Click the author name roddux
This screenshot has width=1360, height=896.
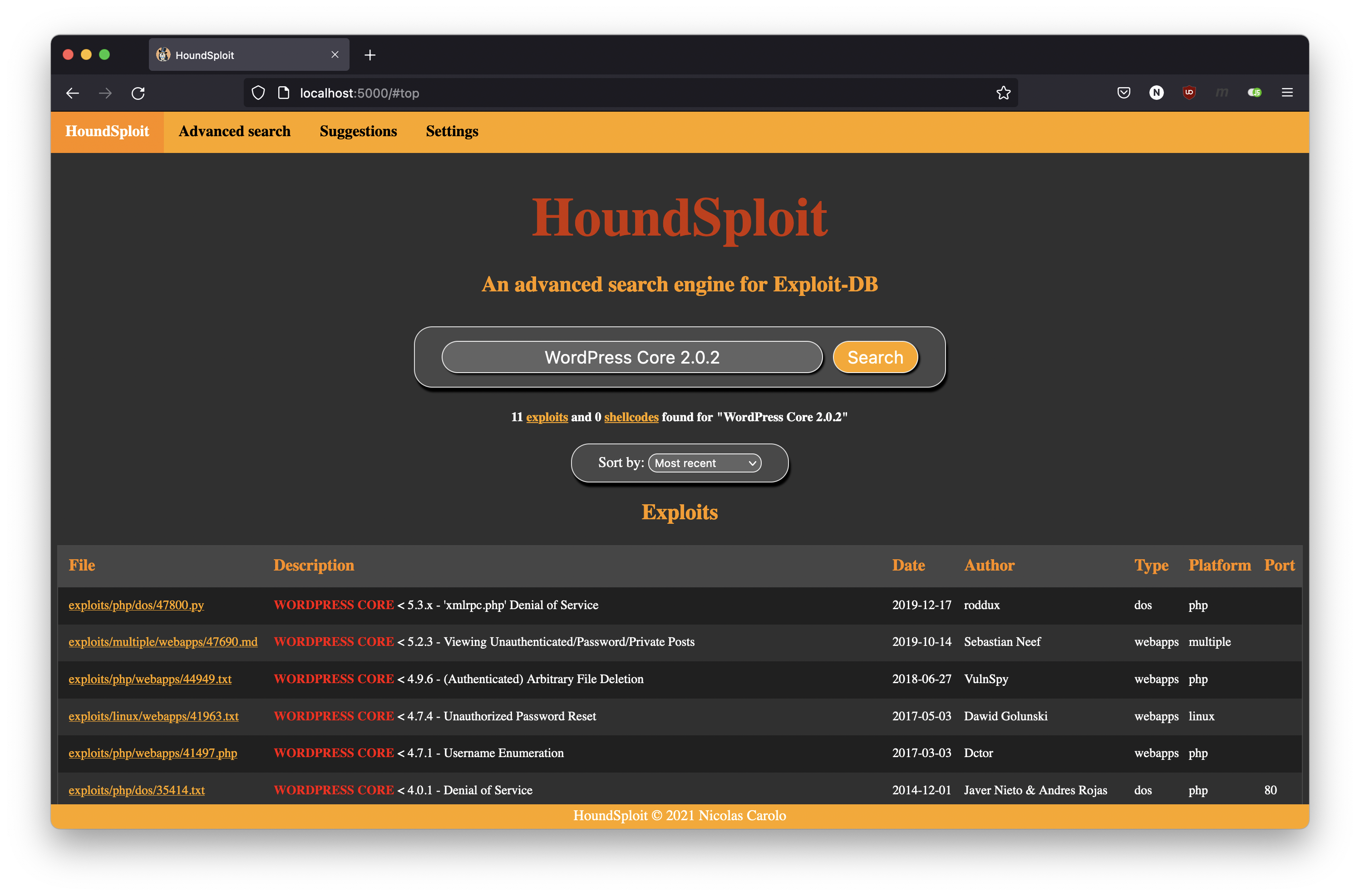982,605
